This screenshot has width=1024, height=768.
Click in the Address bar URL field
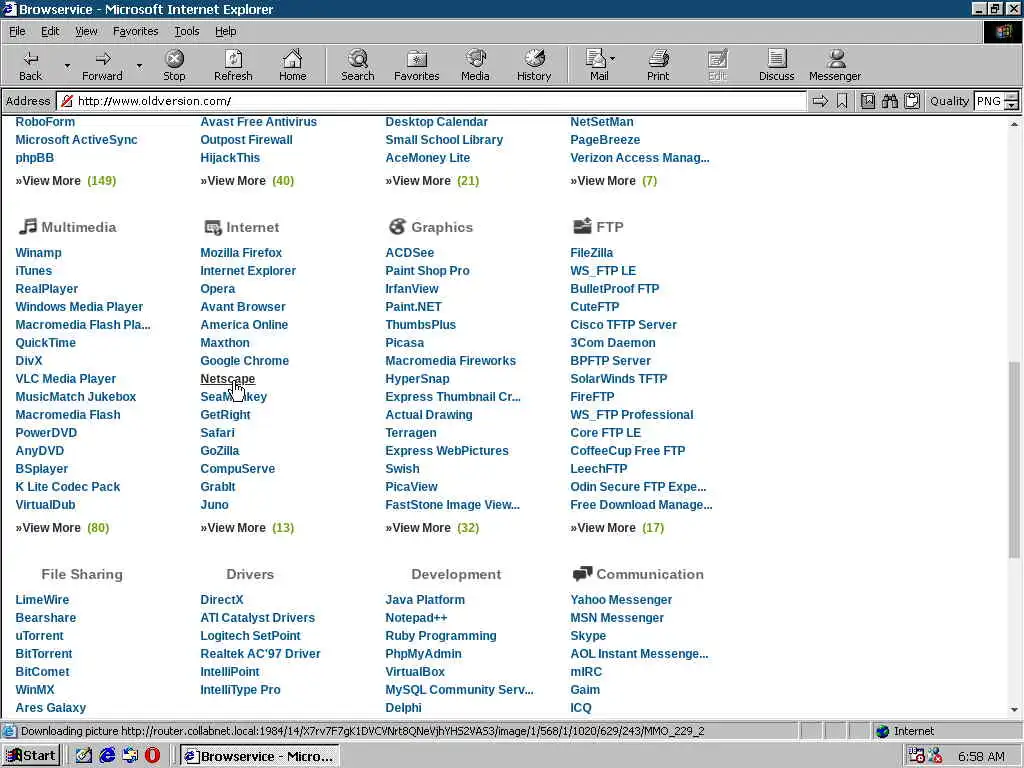click(431, 101)
